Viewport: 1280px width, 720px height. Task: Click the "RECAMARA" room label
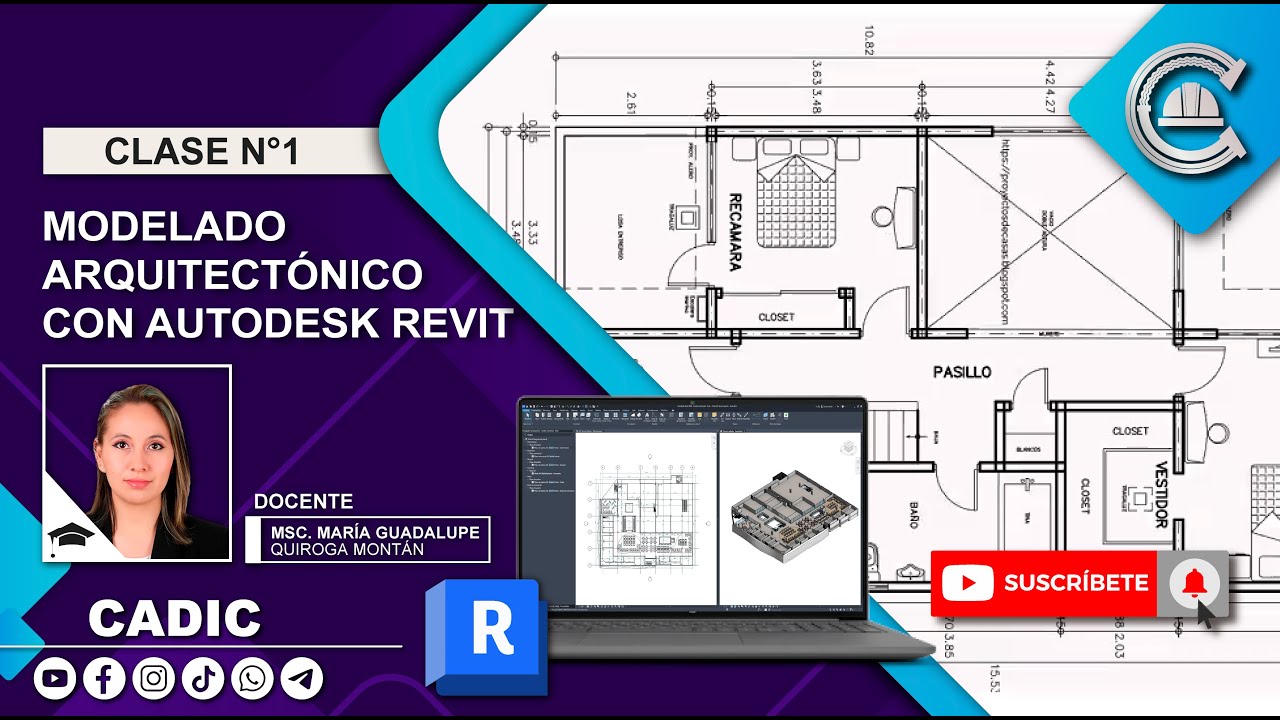(x=734, y=232)
